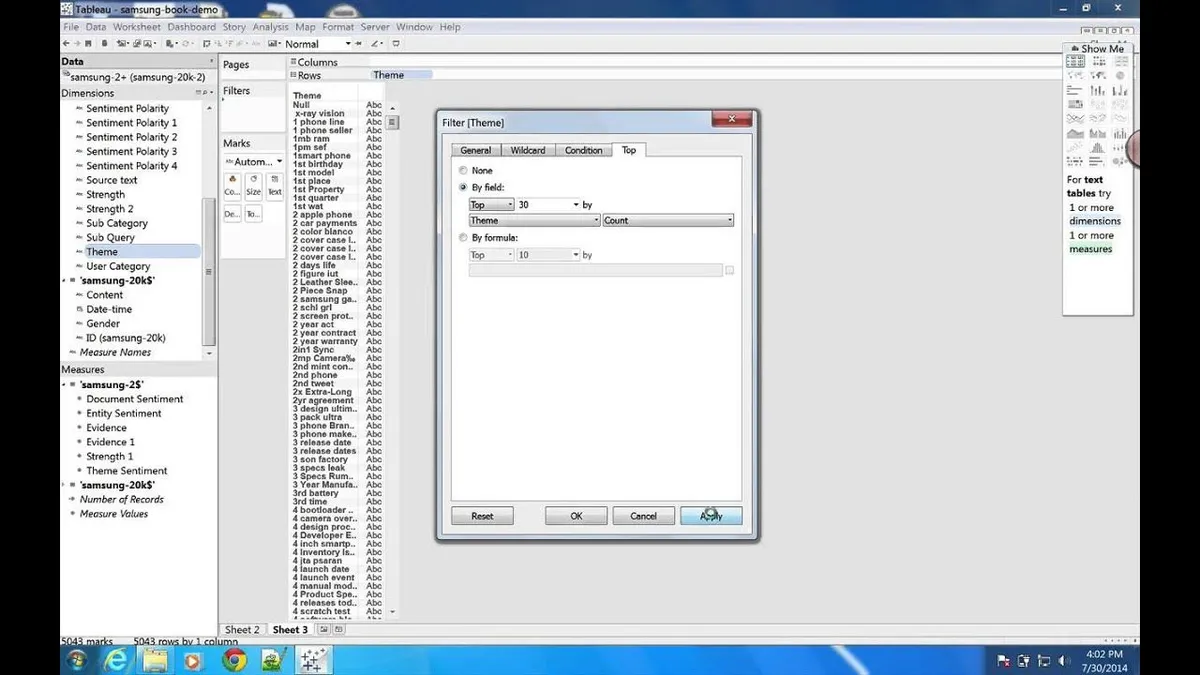The height and width of the screenshot is (675, 1200).
Task: Select the stacked bars chart in Show Me
Action: pyautogui.click(x=1097, y=90)
